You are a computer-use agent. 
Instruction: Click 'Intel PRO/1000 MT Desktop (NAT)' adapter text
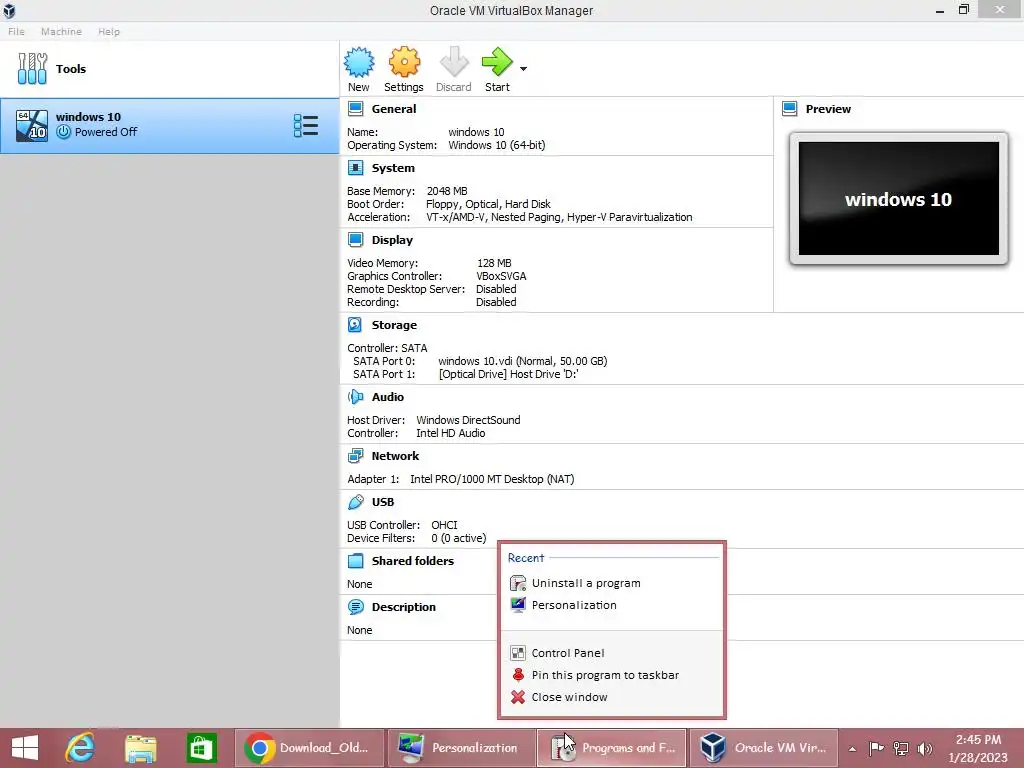pos(492,479)
